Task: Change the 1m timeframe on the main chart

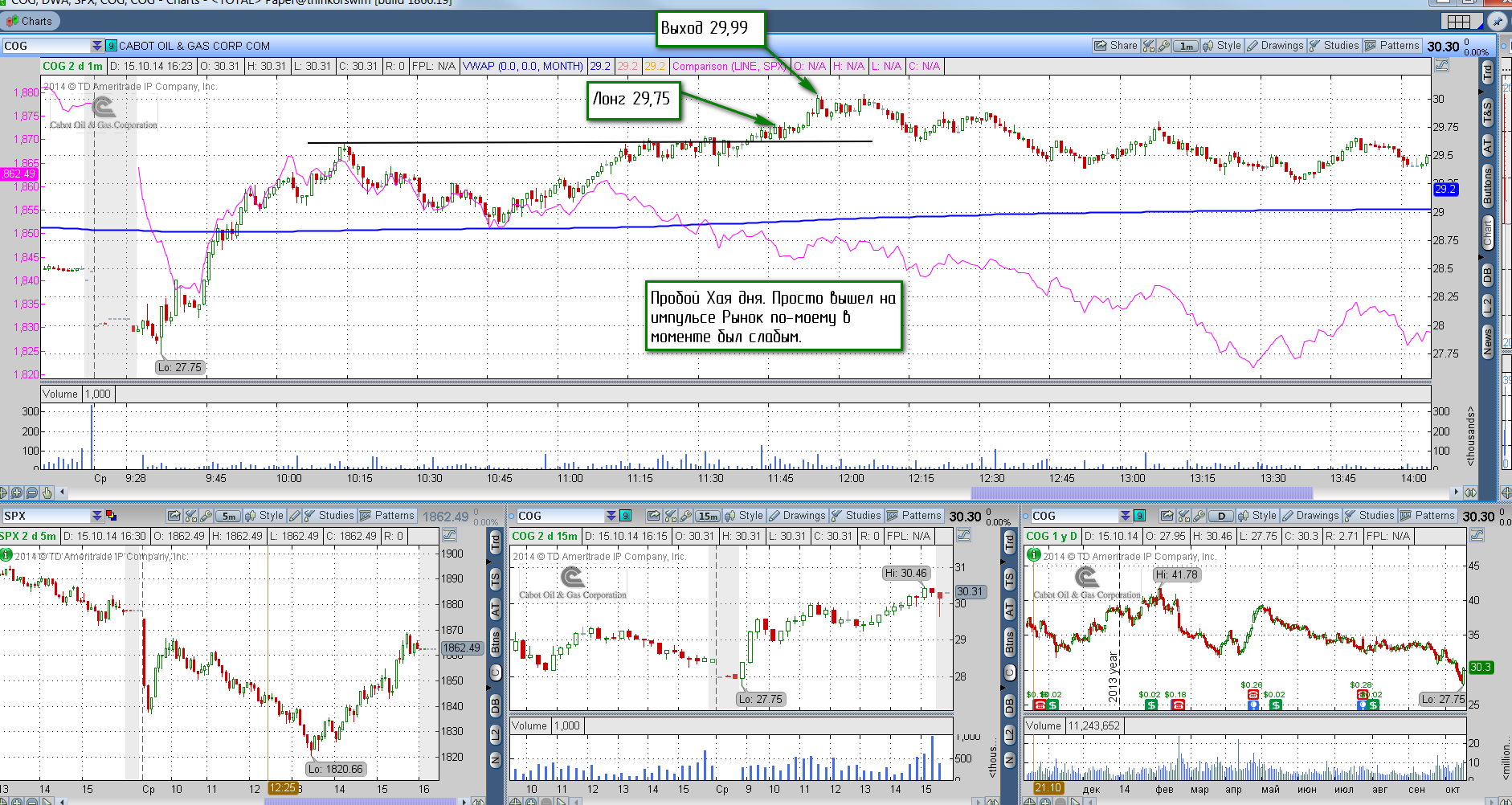Action: (x=1186, y=46)
